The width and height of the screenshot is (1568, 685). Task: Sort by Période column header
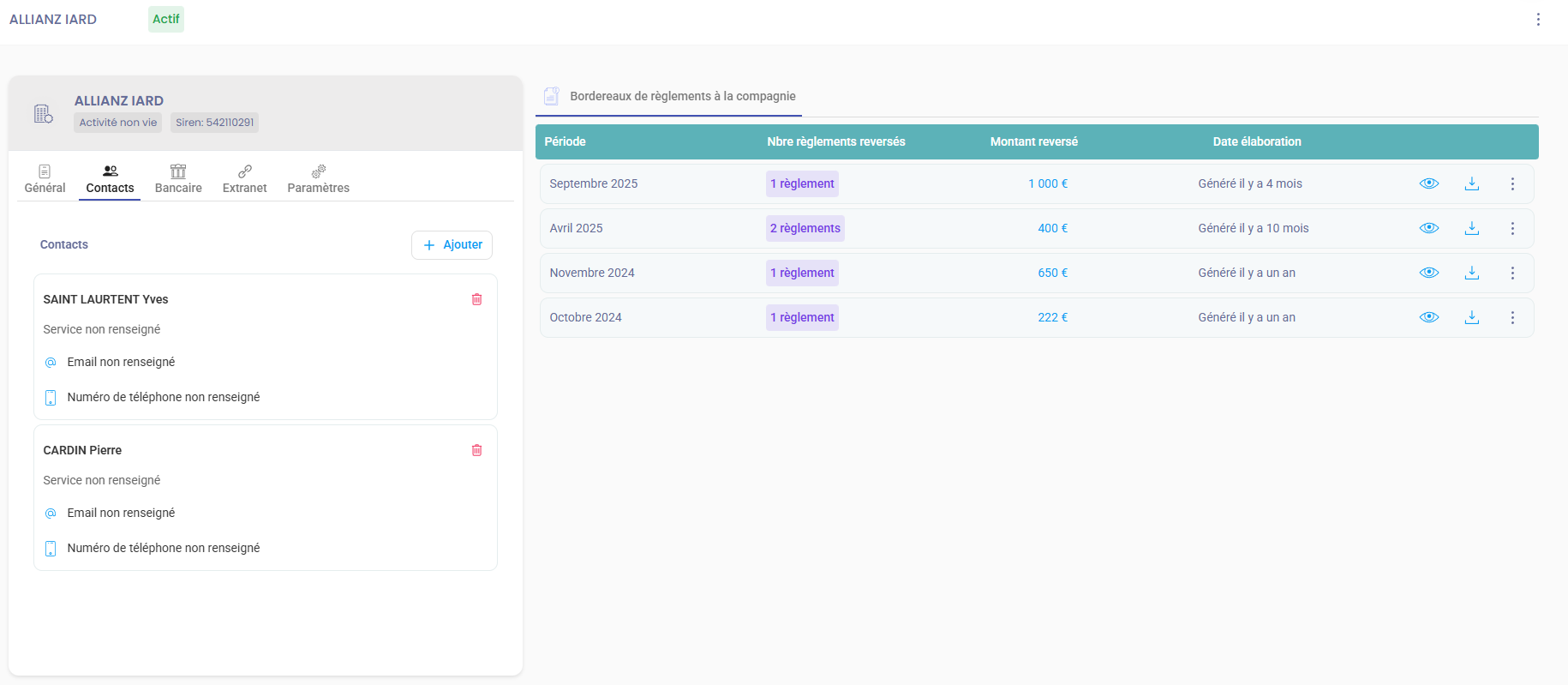pos(566,141)
